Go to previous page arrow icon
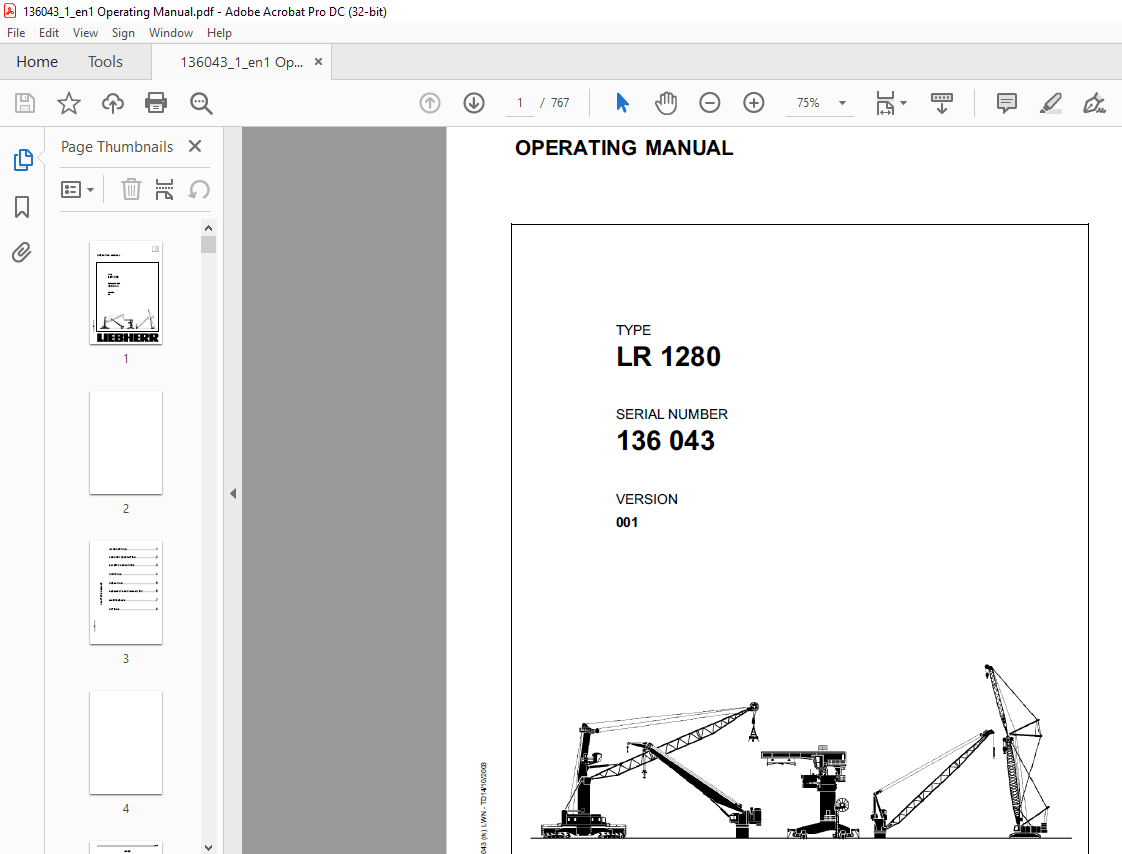 click(430, 103)
